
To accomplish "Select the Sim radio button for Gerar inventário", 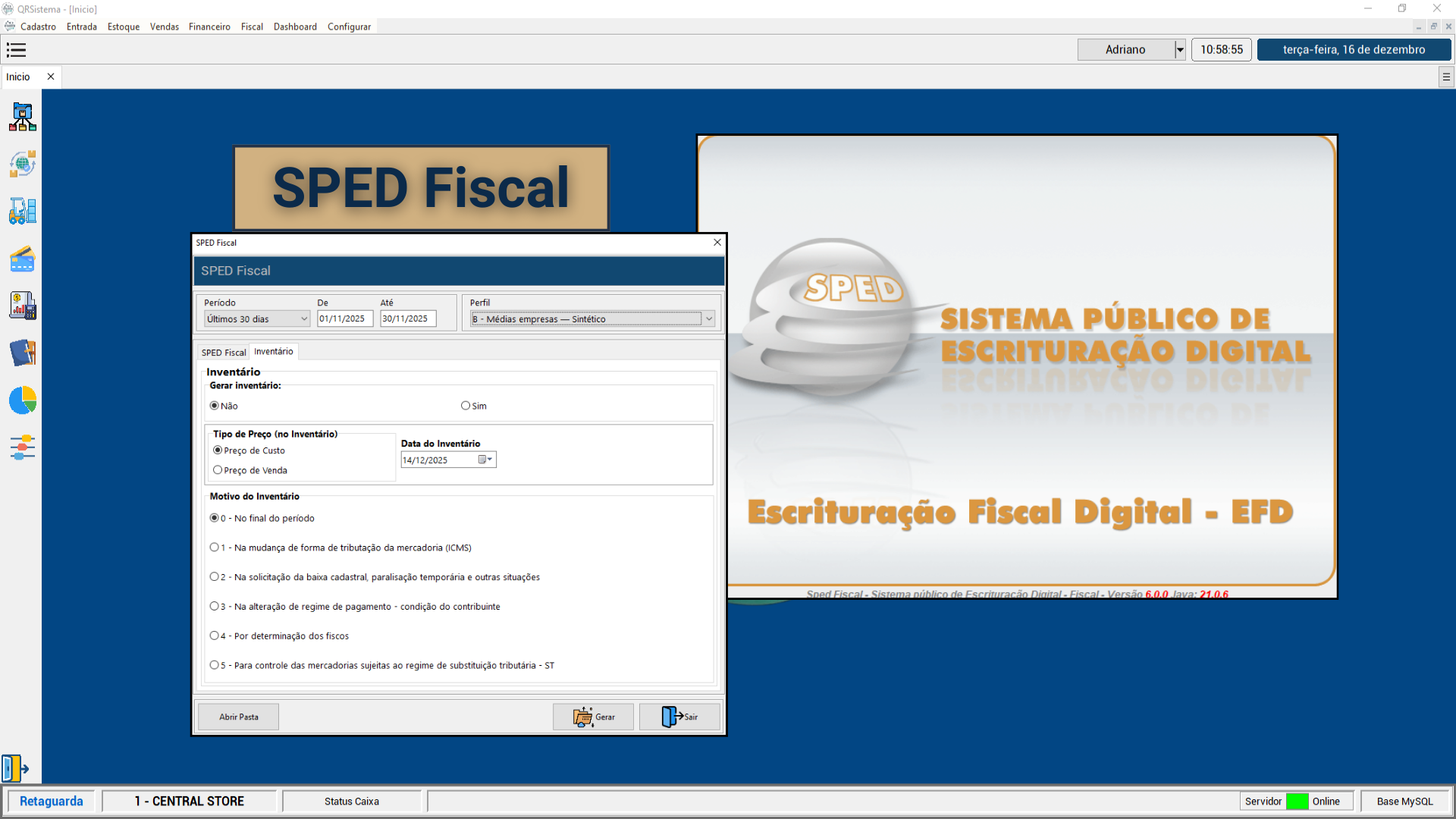I will point(466,406).
